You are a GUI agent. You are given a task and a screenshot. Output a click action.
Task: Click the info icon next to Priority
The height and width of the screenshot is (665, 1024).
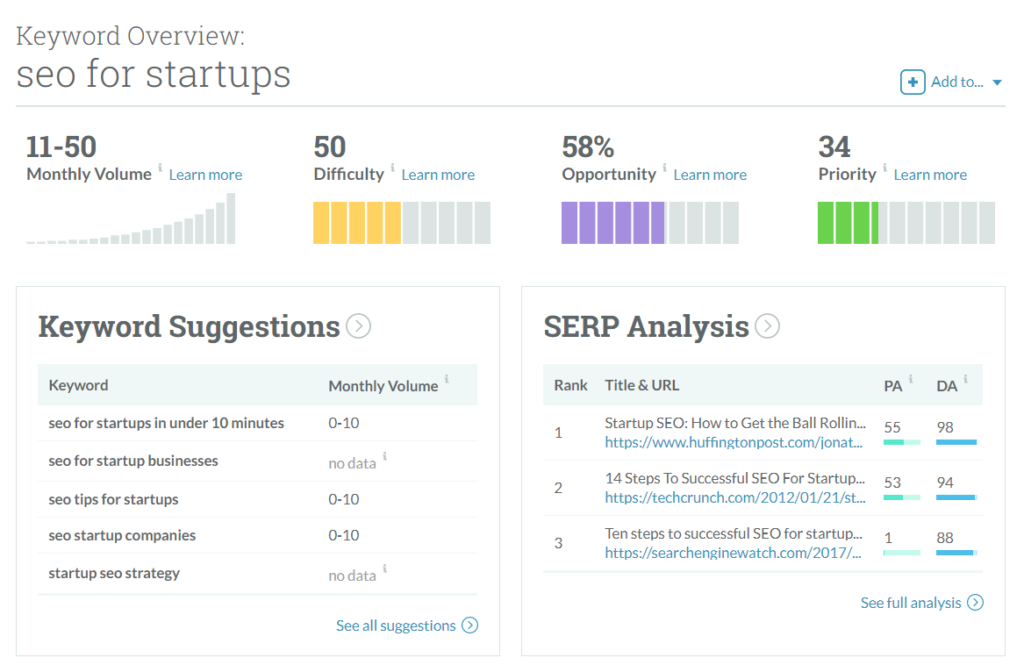(885, 169)
